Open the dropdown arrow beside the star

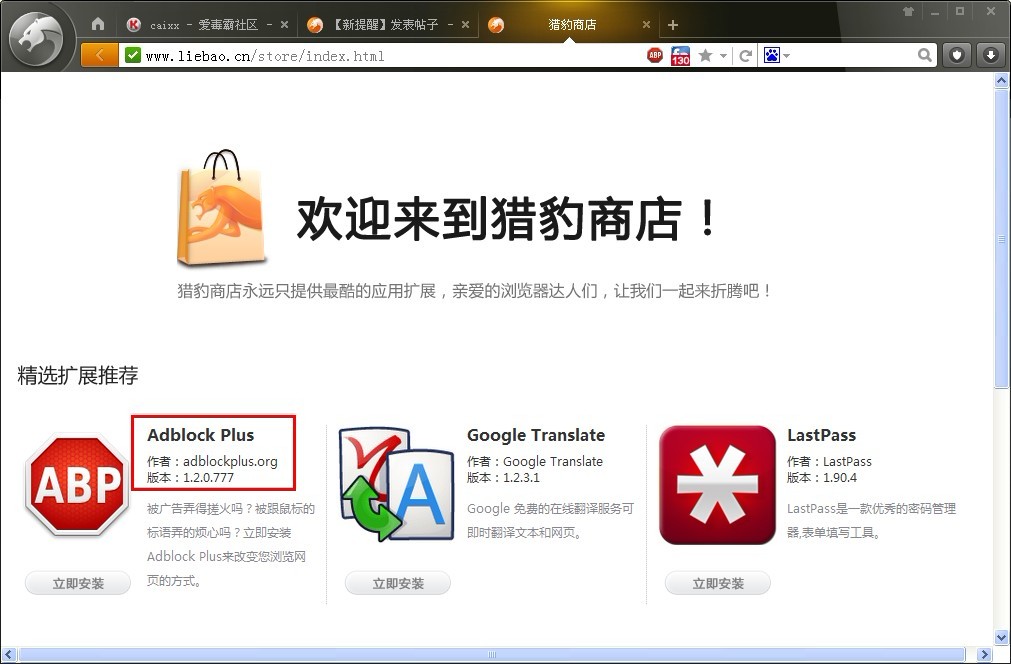(723, 56)
